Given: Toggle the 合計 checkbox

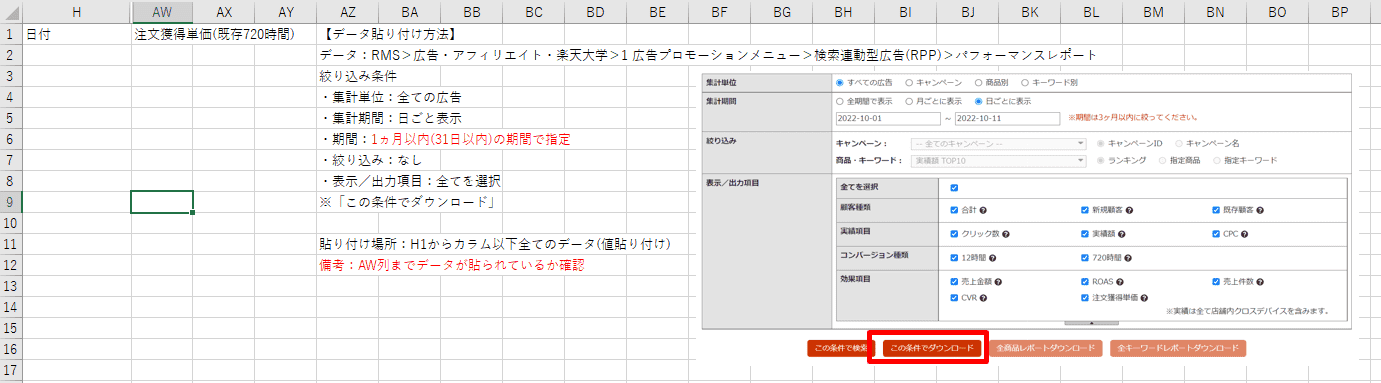Looking at the screenshot, I should coord(955,210).
